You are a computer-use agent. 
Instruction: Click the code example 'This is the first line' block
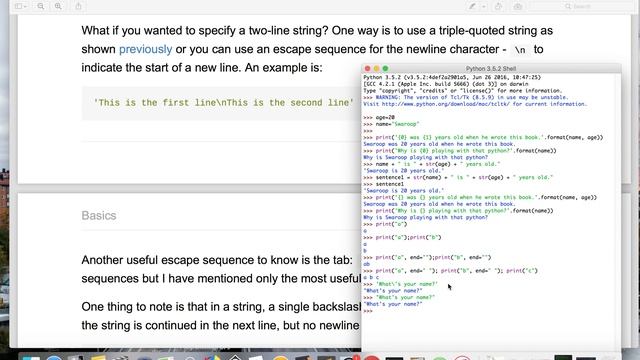click(223, 102)
